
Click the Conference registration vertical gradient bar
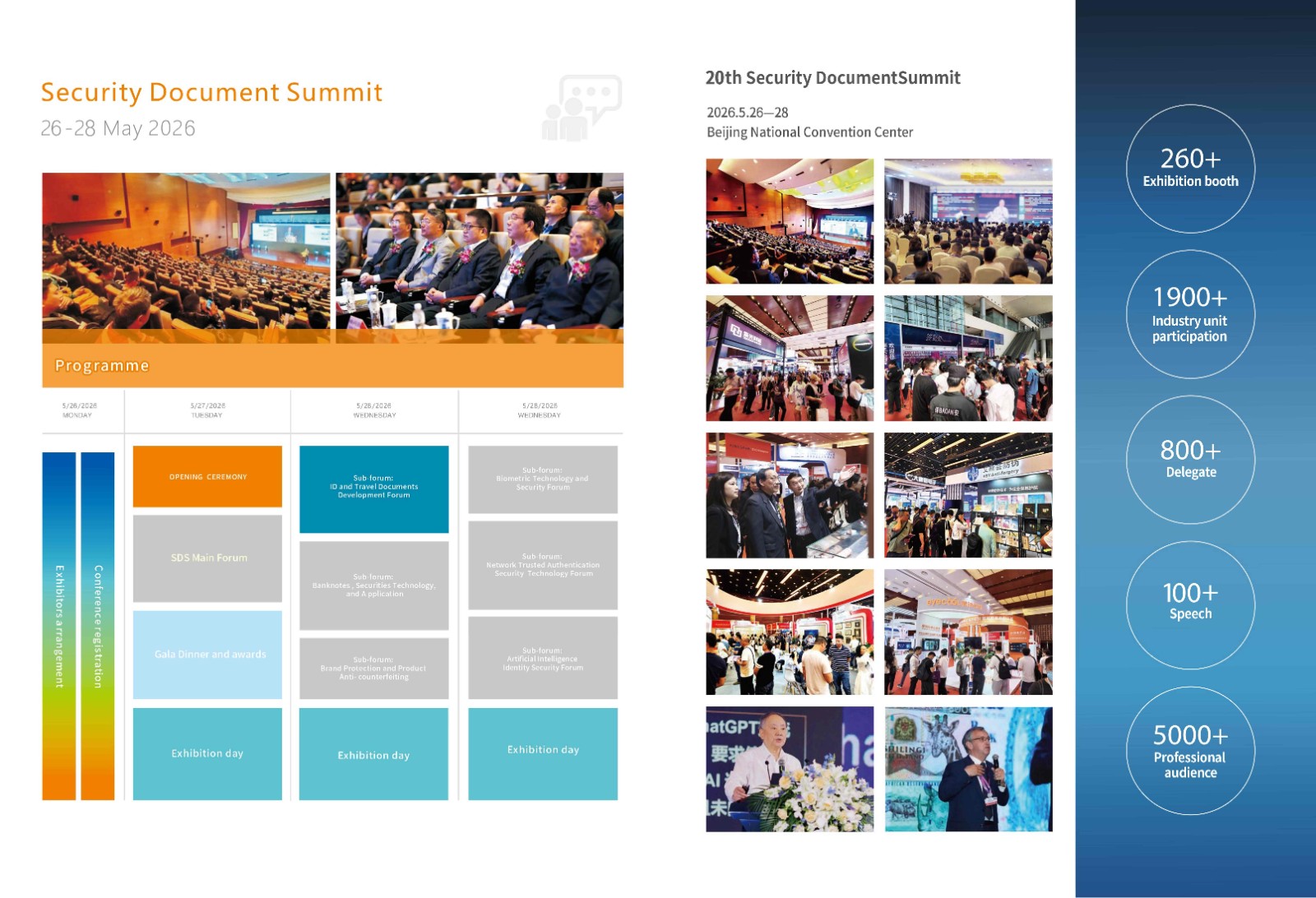[x=98, y=626]
